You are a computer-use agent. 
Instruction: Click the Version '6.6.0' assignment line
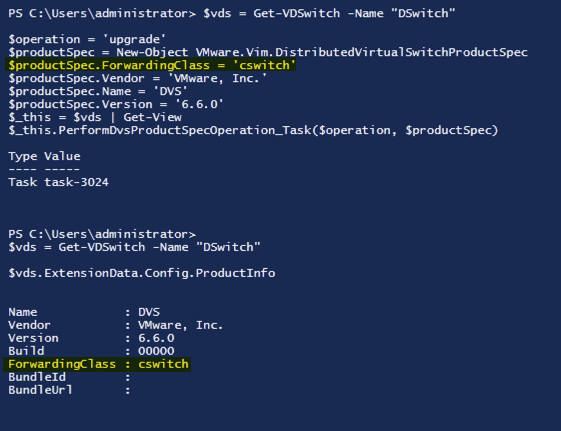tap(116, 104)
